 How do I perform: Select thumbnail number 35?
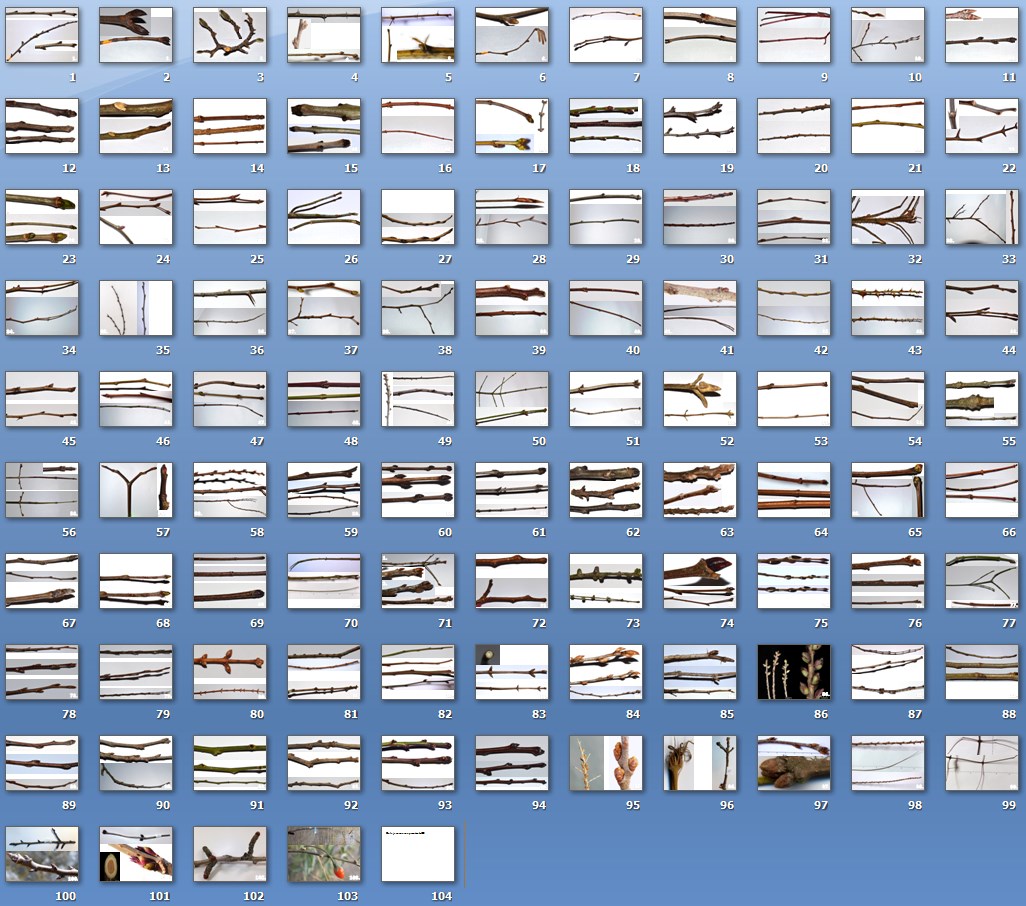(x=136, y=308)
